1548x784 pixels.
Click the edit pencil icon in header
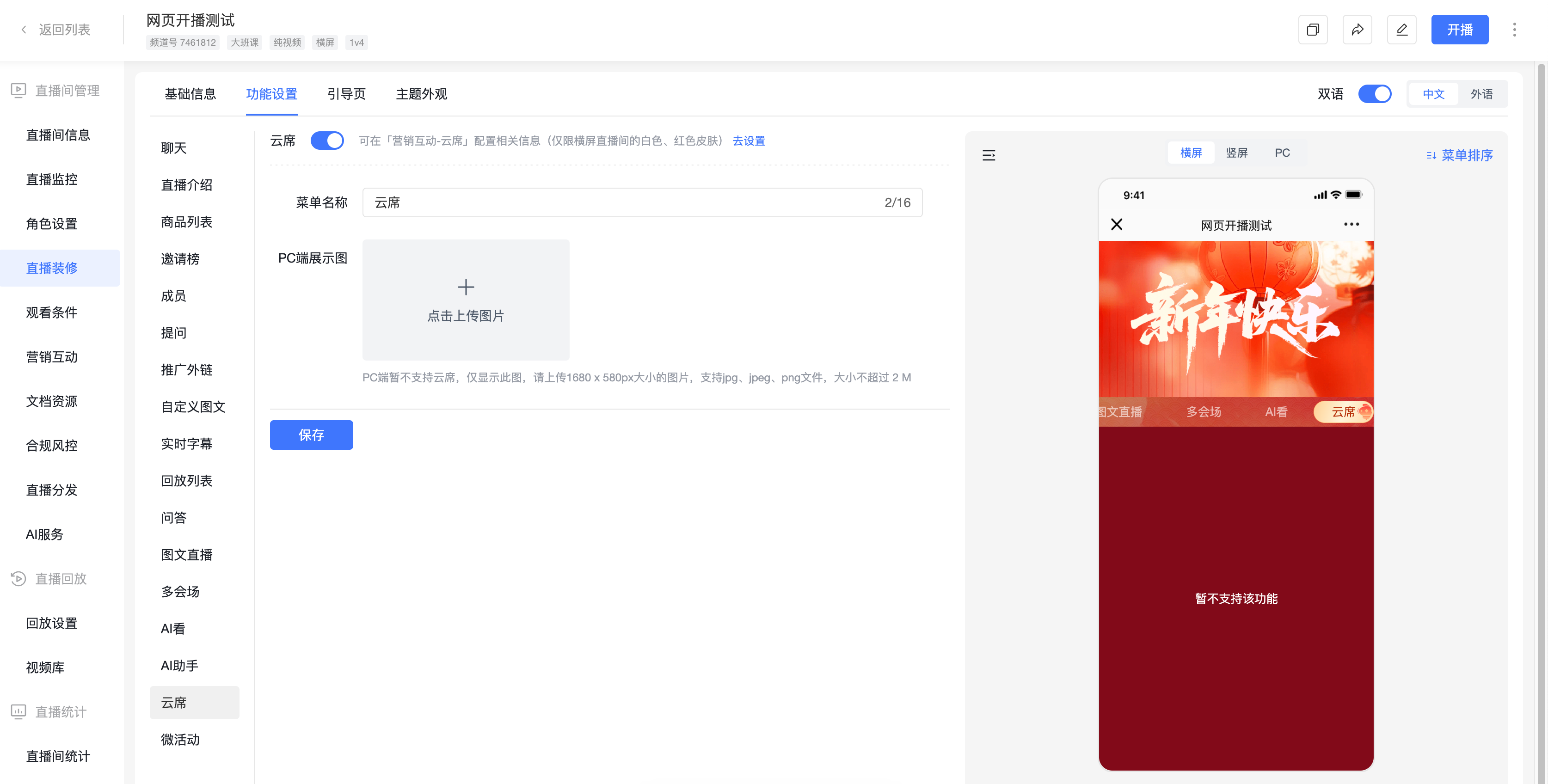pyautogui.click(x=1401, y=30)
